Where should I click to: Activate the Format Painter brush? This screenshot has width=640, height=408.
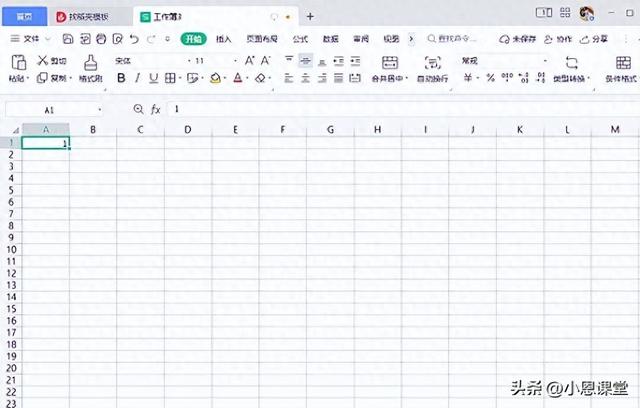click(91, 63)
